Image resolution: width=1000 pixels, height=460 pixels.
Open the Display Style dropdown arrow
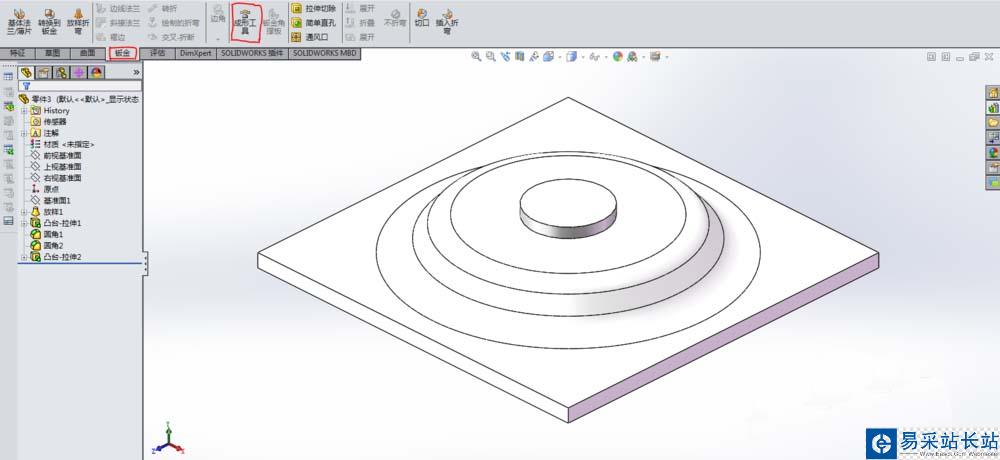coord(582,57)
